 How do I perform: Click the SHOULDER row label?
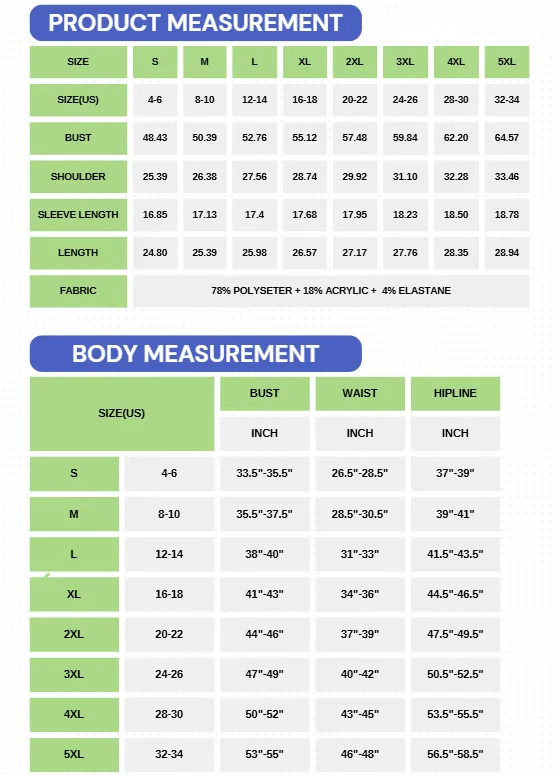(x=78, y=176)
